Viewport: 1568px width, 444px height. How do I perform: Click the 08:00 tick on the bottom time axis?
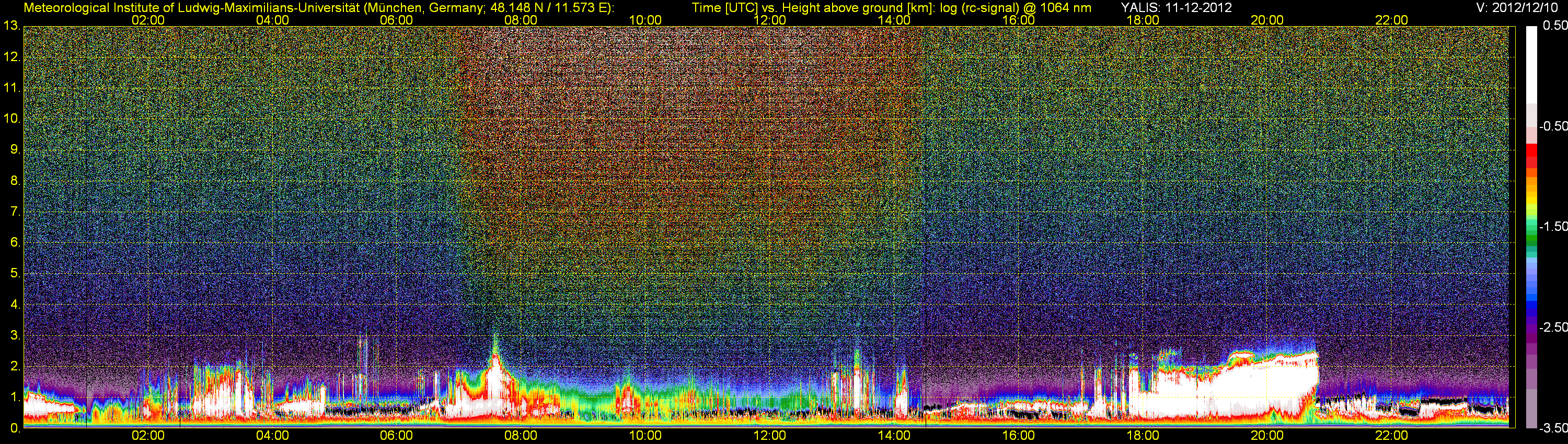click(x=521, y=436)
